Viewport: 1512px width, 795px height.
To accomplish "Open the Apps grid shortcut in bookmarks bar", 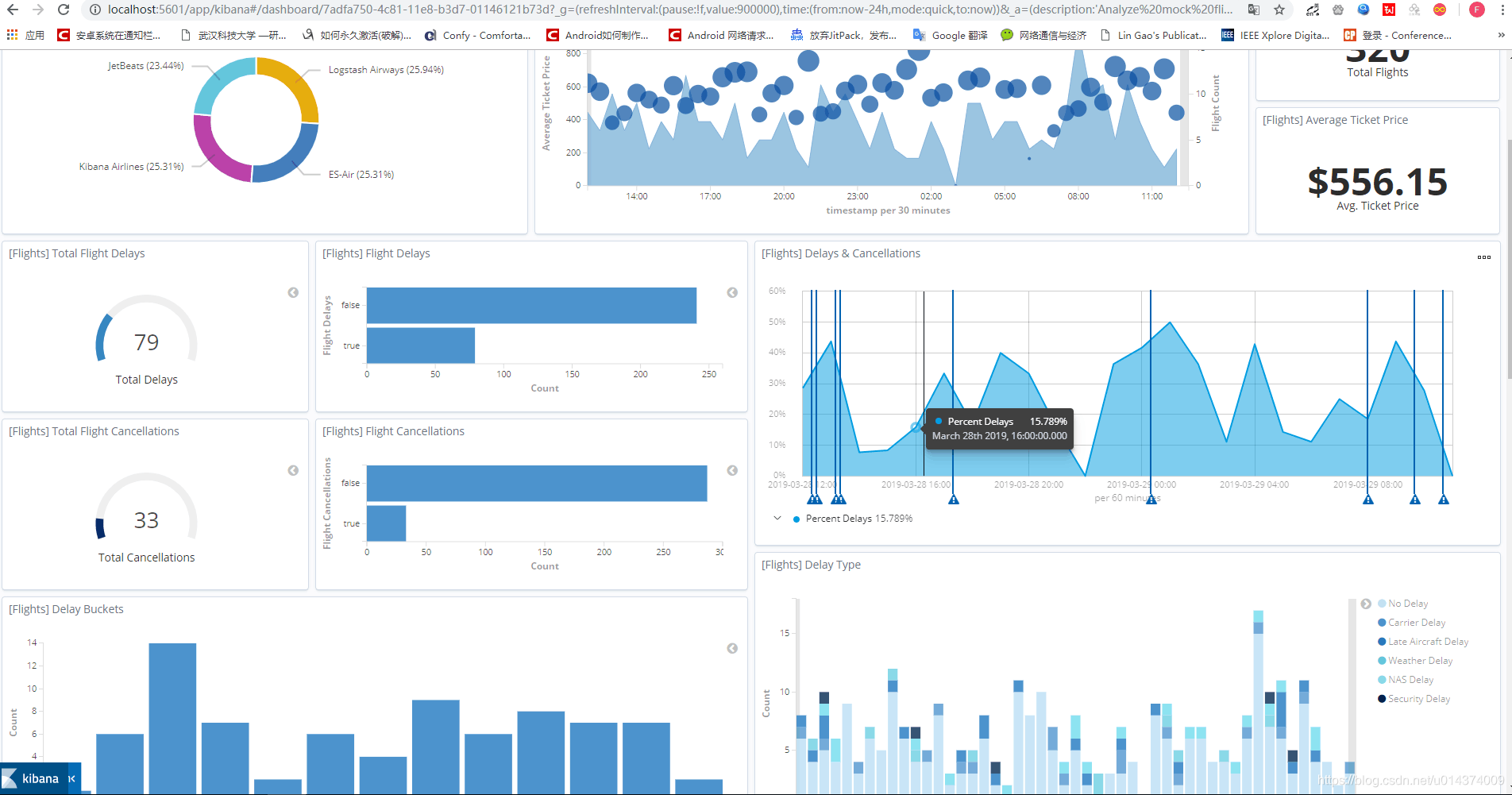I will click(x=25, y=35).
